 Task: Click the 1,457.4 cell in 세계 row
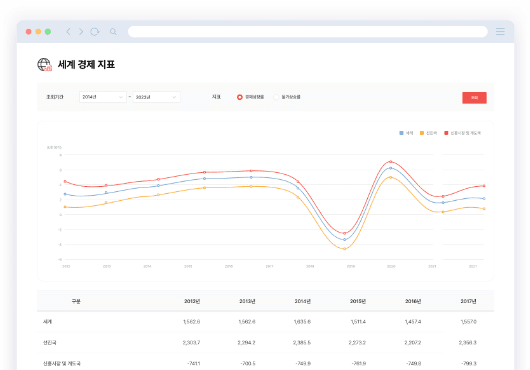click(413, 322)
